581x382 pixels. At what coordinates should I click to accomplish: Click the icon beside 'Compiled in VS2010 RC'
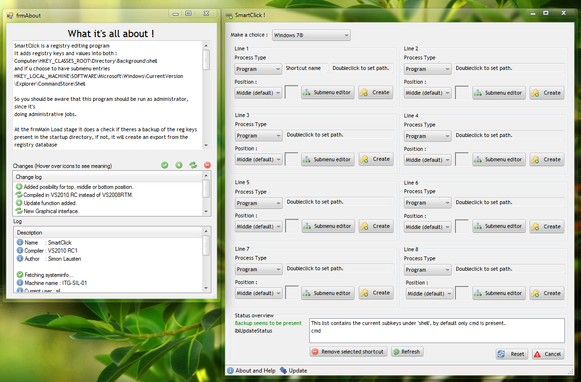(x=19, y=195)
